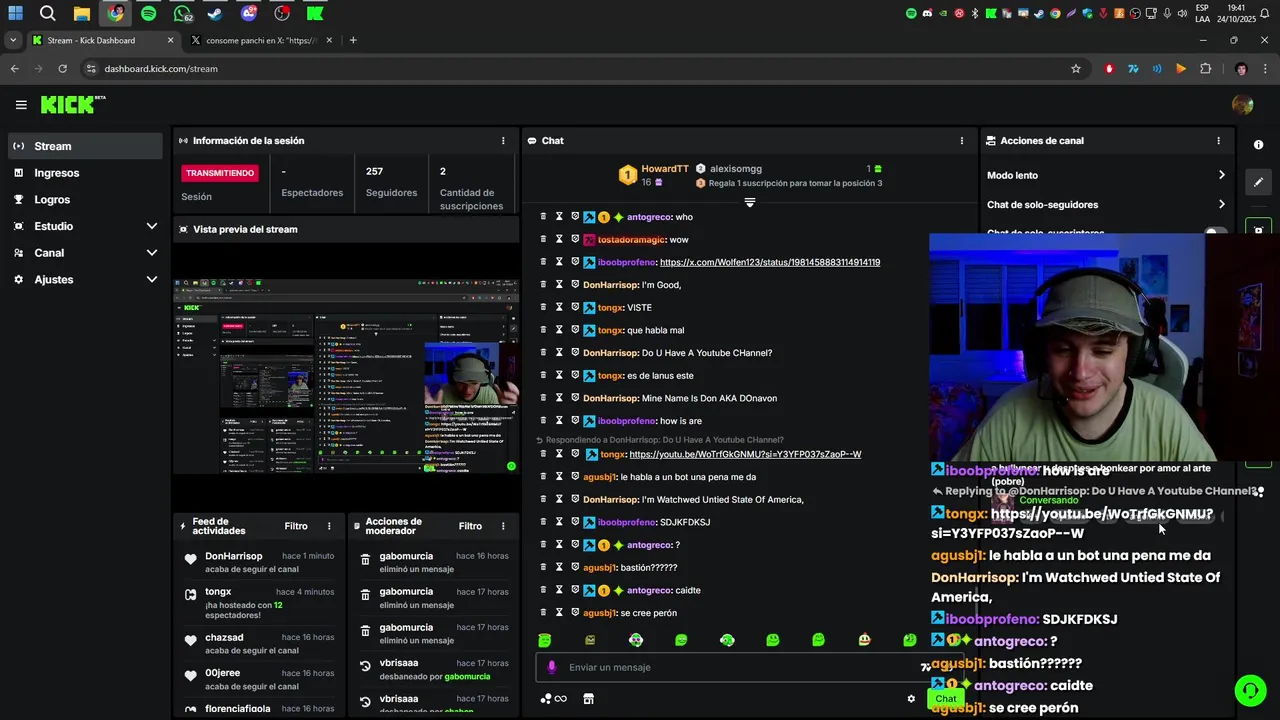Screen dimensions: 1280x720
Task: Click the address bar URL
Action: point(161,69)
